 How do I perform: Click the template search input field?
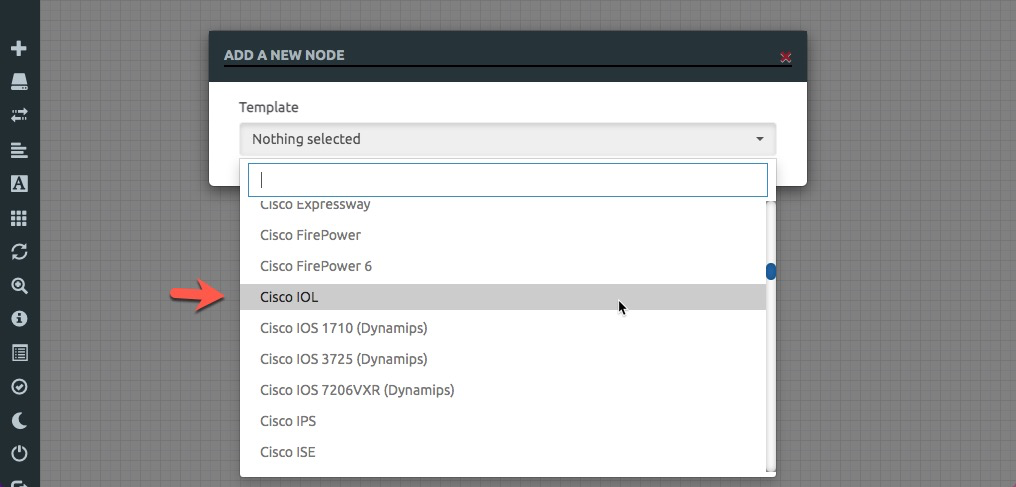[x=508, y=179]
